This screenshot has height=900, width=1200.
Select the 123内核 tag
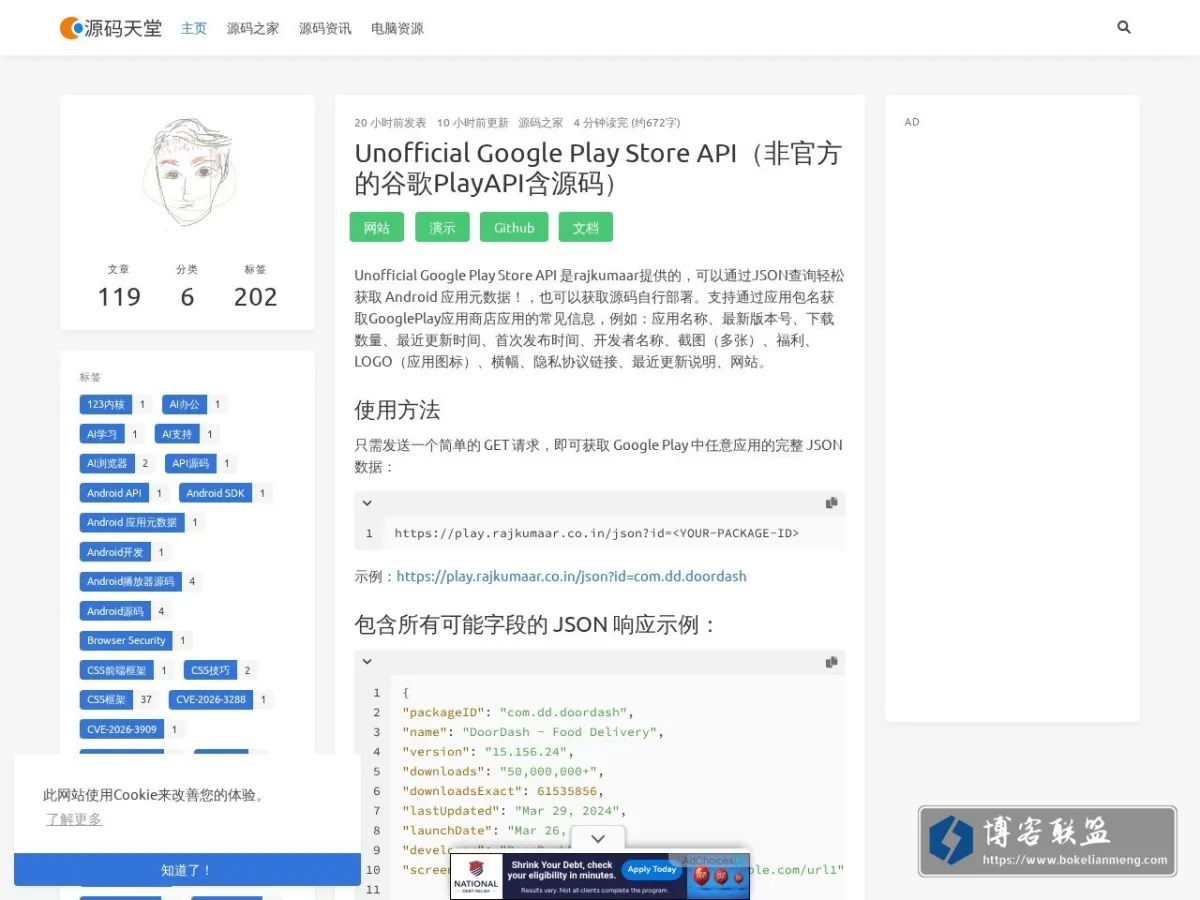[x=106, y=404]
